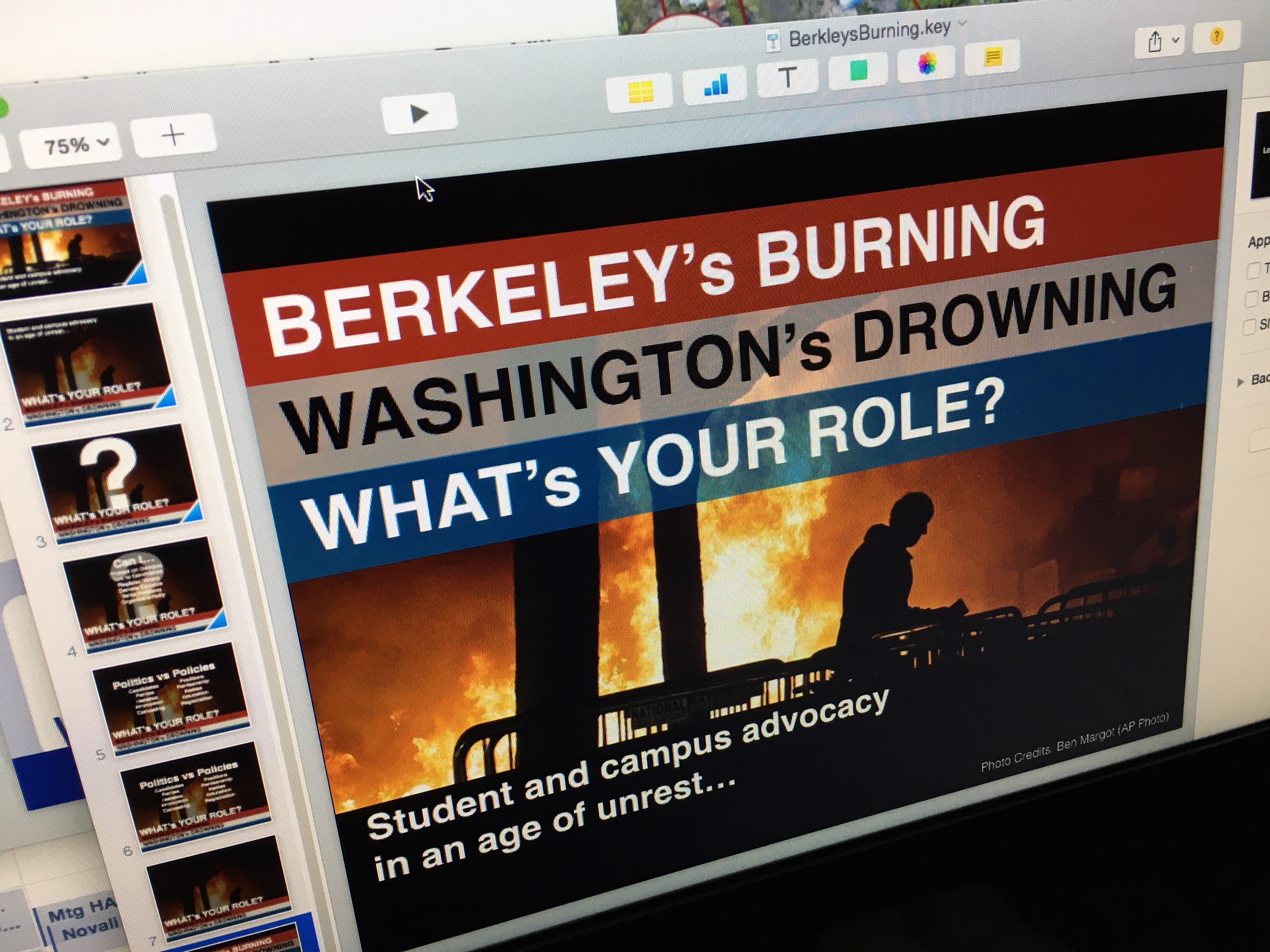Screen dimensions: 1270x952
Task: Toggle the Slide Number checkbox under Appearance
Action: (x=1249, y=327)
